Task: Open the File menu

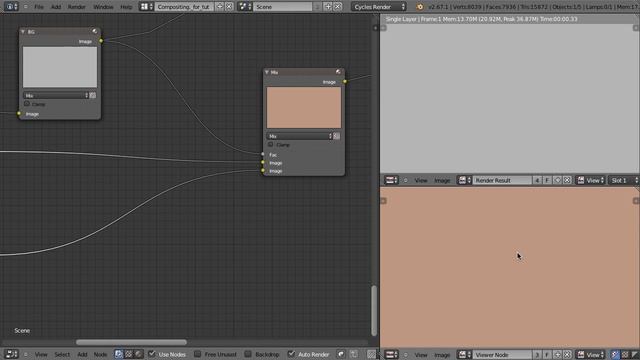Action: click(x=39, y=7)
